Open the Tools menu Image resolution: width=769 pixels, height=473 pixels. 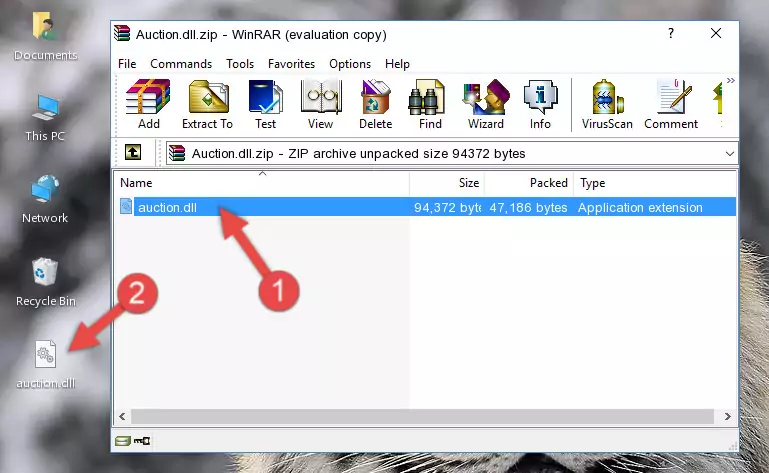pos(240,64)
